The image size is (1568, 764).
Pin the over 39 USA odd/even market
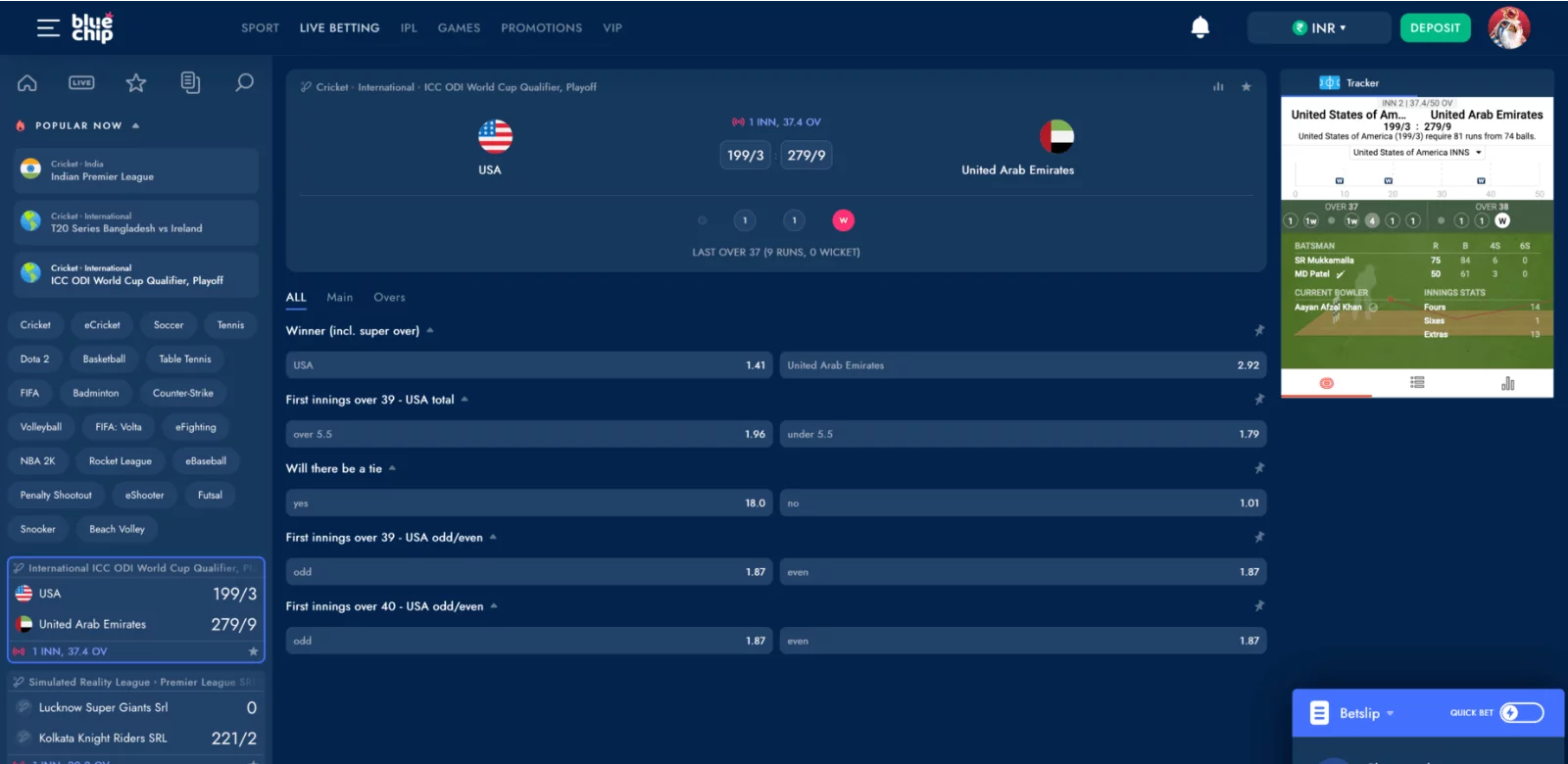pyautogui.click(x=1259, y=538)
